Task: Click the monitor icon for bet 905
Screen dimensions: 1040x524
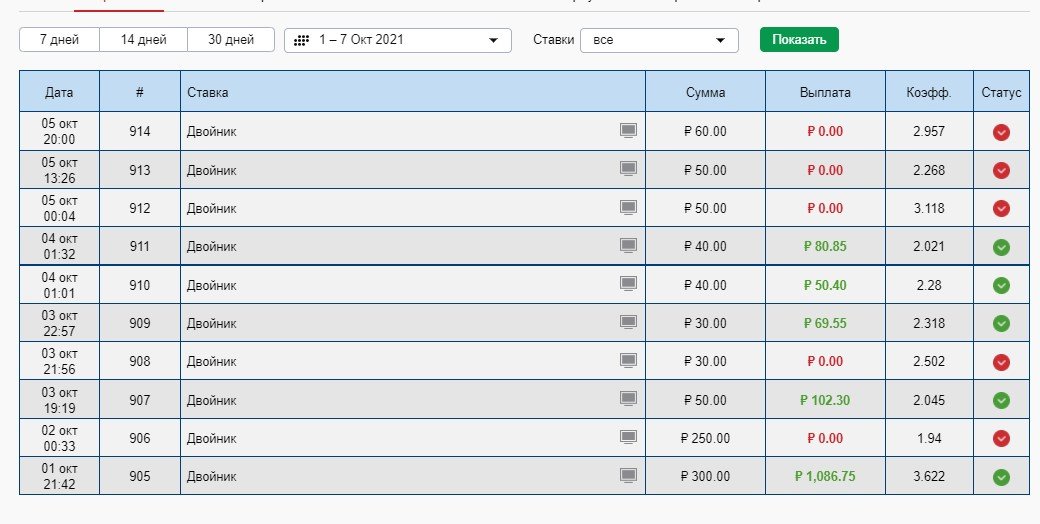Action: coord(628,476)
